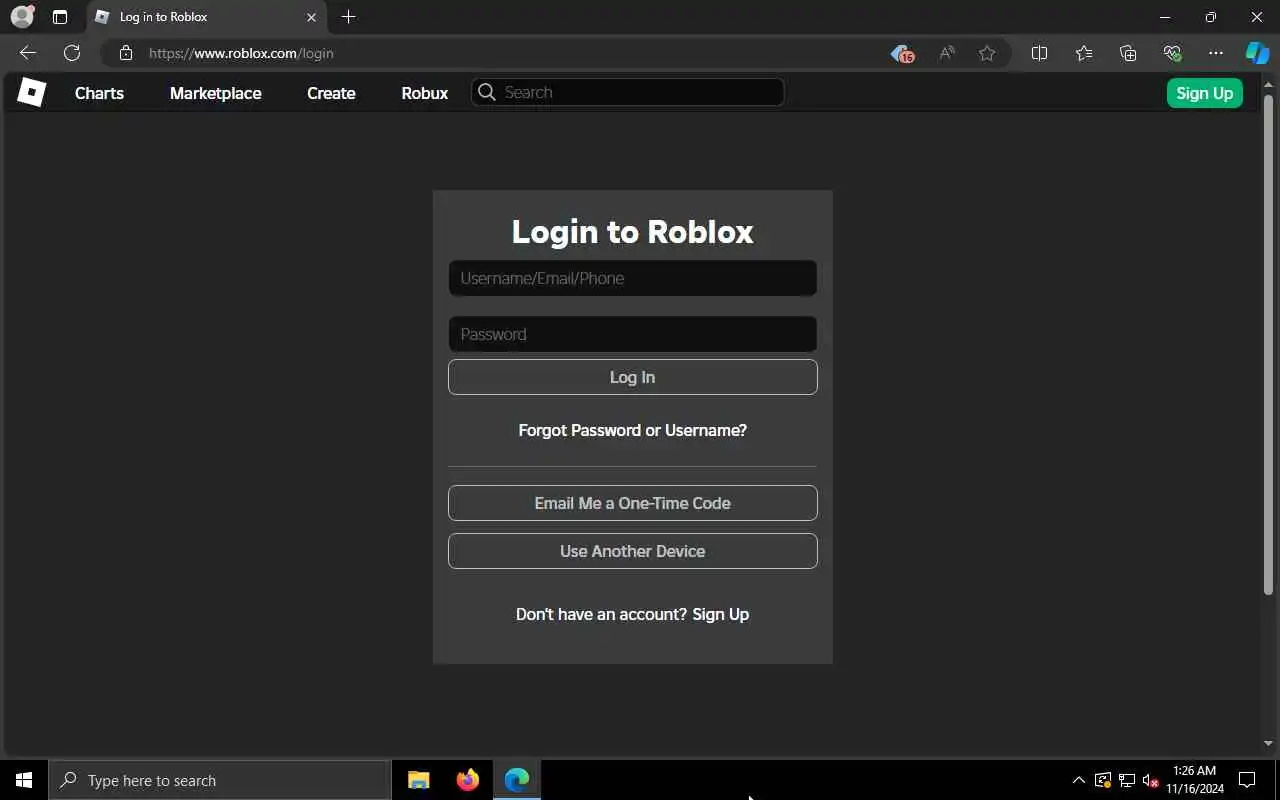Viewport: 1280px width, 800px height.
Task: Go back to previous page
Action: [28, 53]
